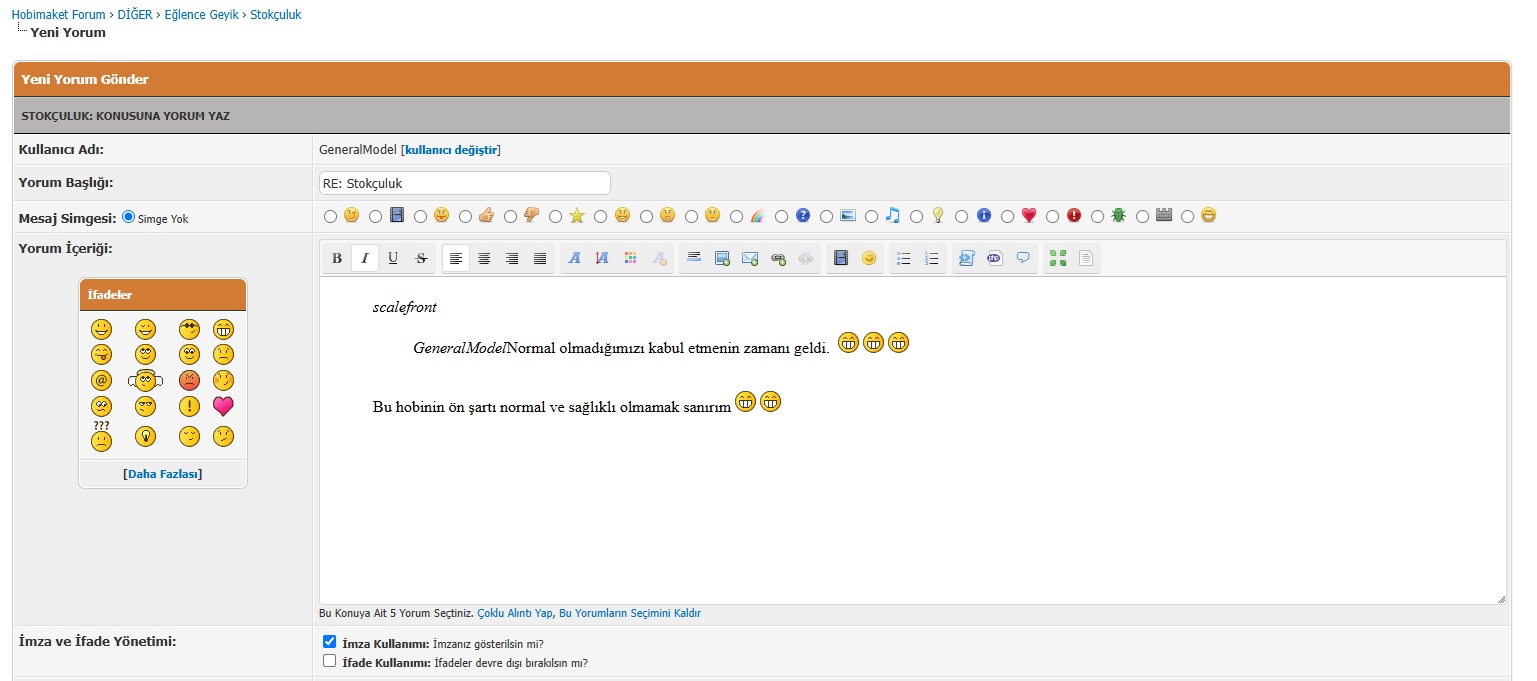The image size is (1537, 681).
Task: Open the font name dropdown
Action: (574, 259)
